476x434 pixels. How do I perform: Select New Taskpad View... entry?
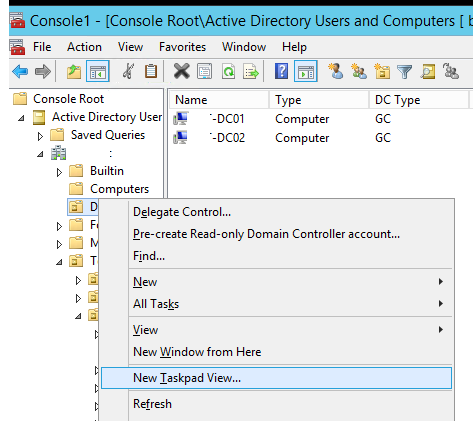[277, 378]
